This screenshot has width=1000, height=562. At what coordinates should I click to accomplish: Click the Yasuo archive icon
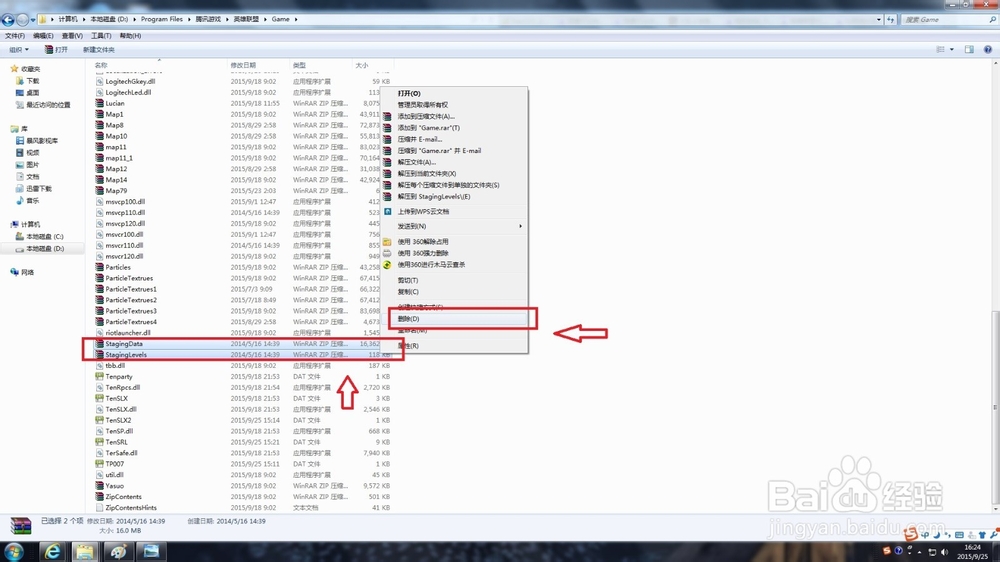[x=99, y=485]
